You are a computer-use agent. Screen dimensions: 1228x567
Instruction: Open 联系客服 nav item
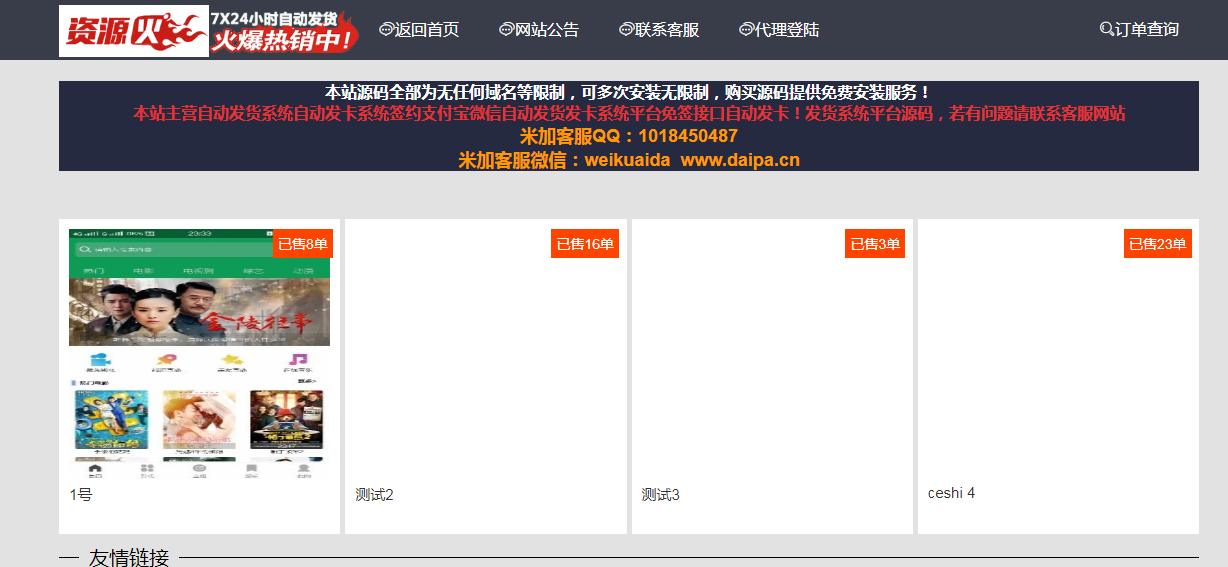click(667, 30)
